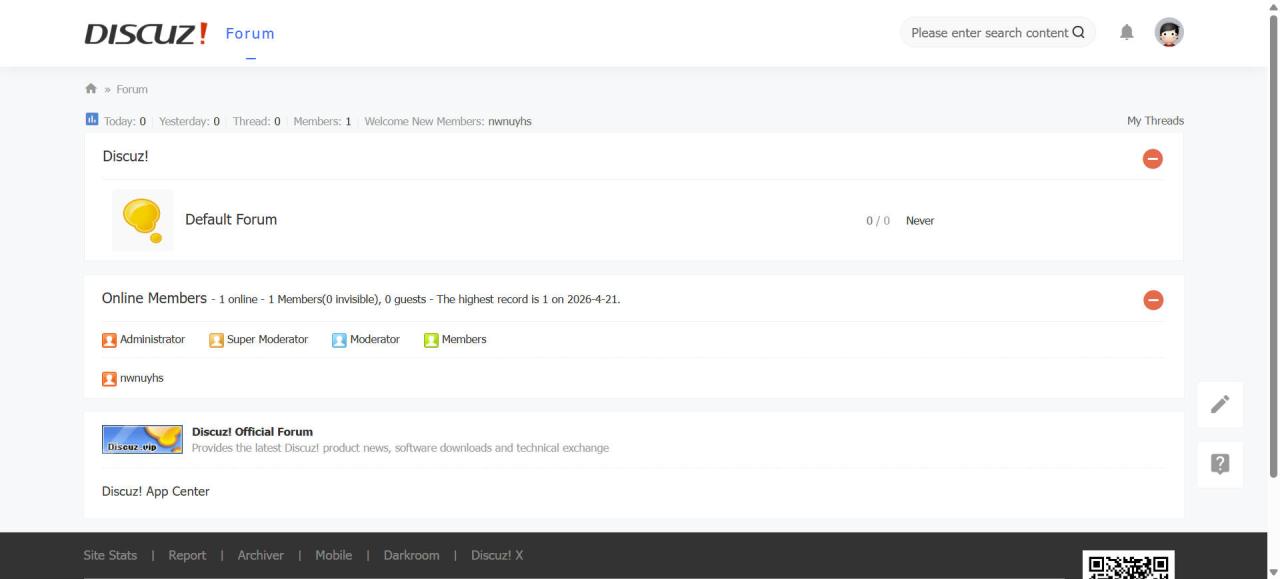The image size is (1280, 579).
Task: Click the Discuz! logo
Action: (146, 33)
